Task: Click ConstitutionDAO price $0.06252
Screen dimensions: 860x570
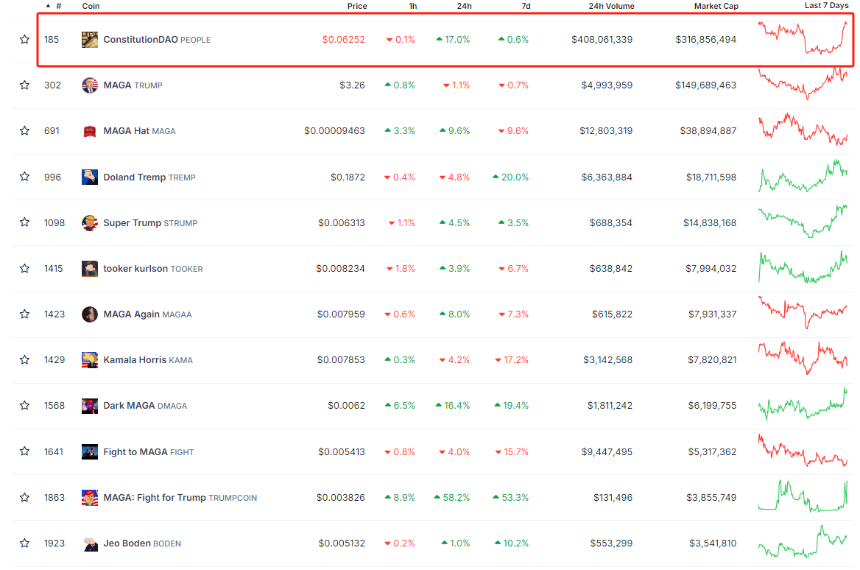Action: pyautogui.click(x=343, y=39)
